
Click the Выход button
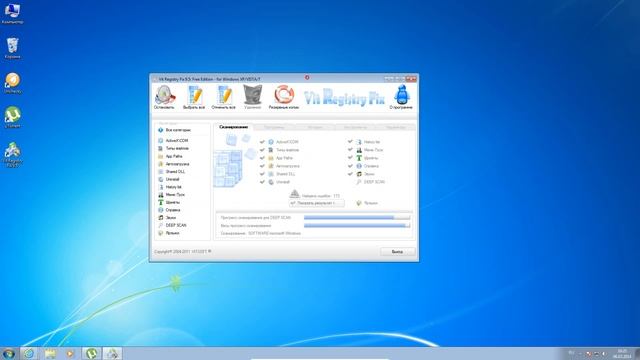coord(398,252)
